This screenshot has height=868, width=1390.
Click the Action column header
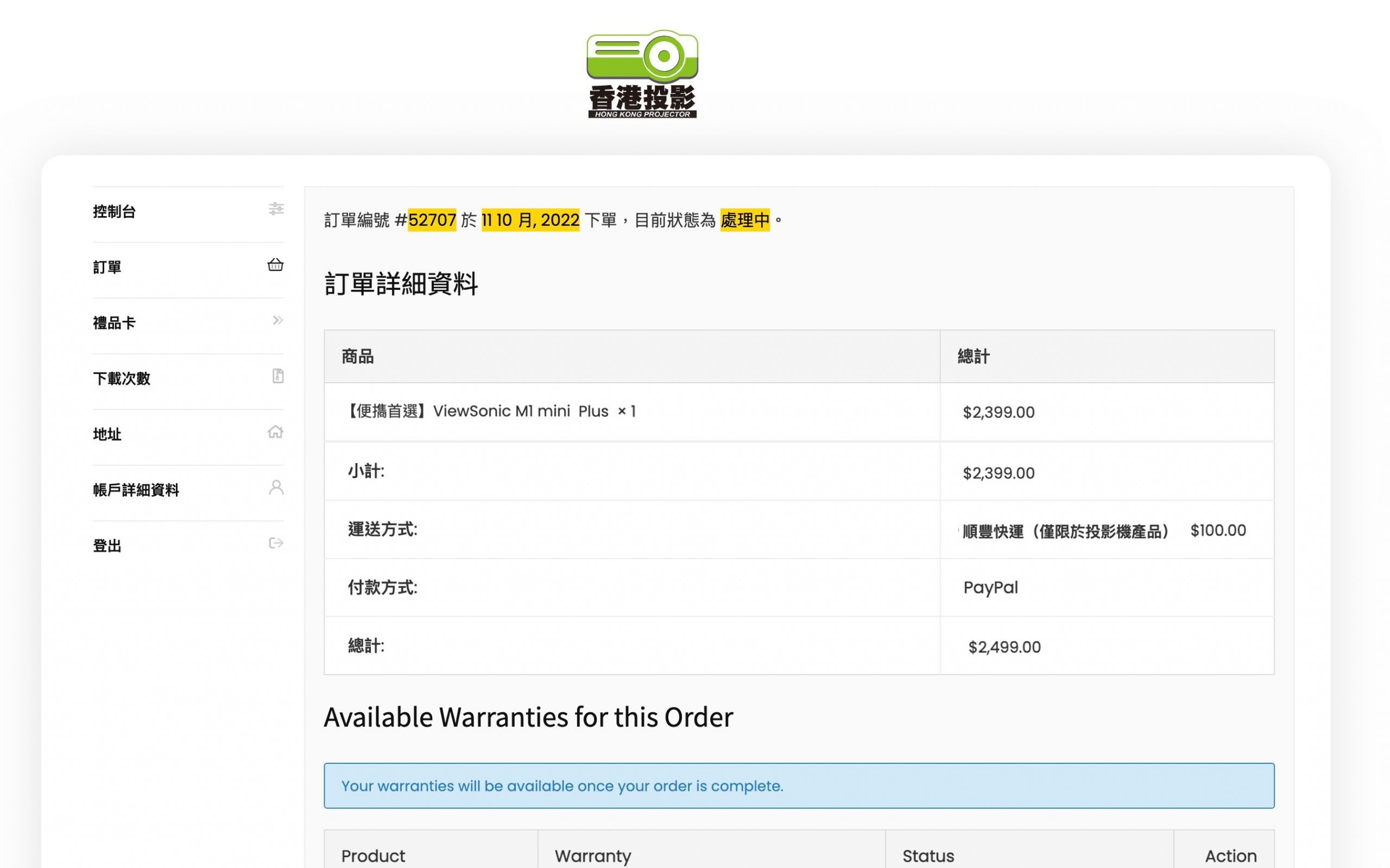[x=1231, y=856]
